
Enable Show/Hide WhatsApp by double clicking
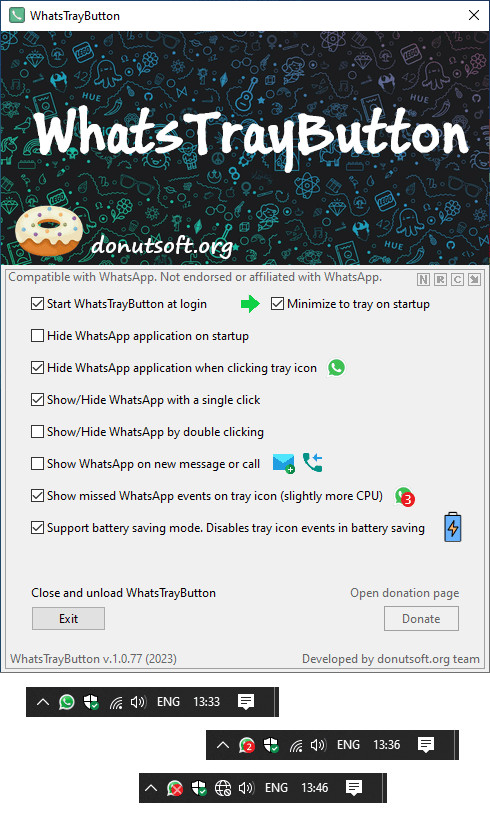pos(37,432)
